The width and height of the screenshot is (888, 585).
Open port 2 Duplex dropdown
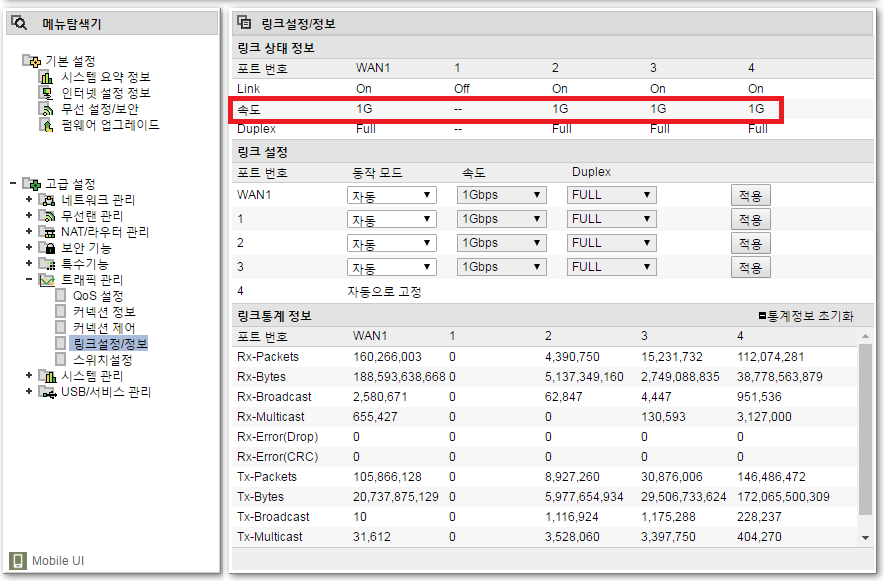click(611, 244)
